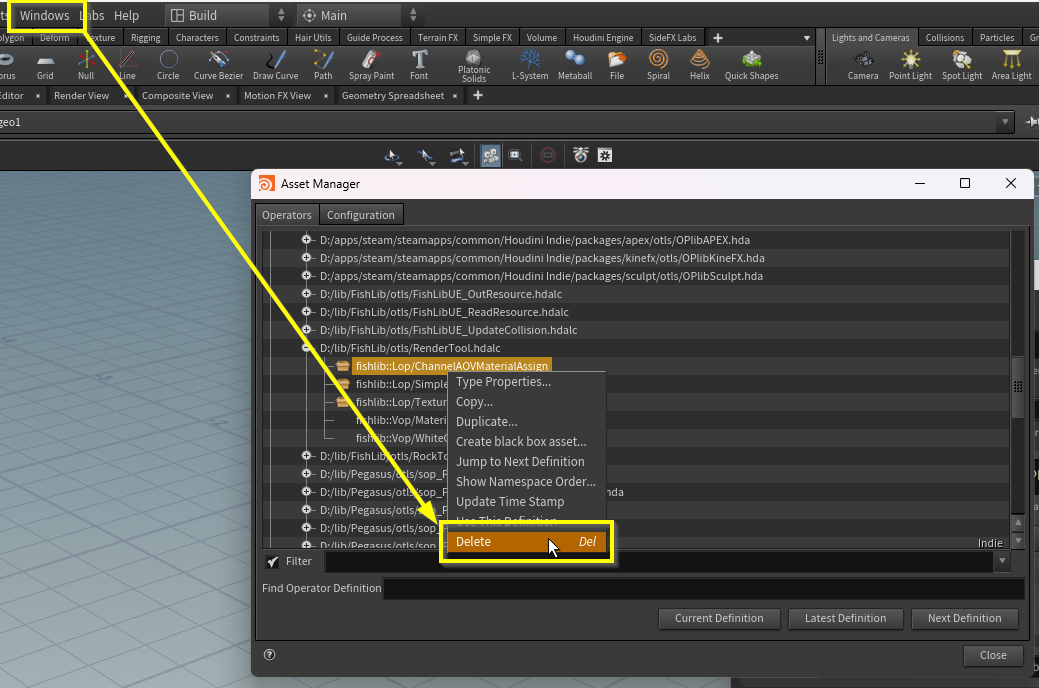
Task: Focus the Find Operator Definition field
Action: tap(704, 589)
